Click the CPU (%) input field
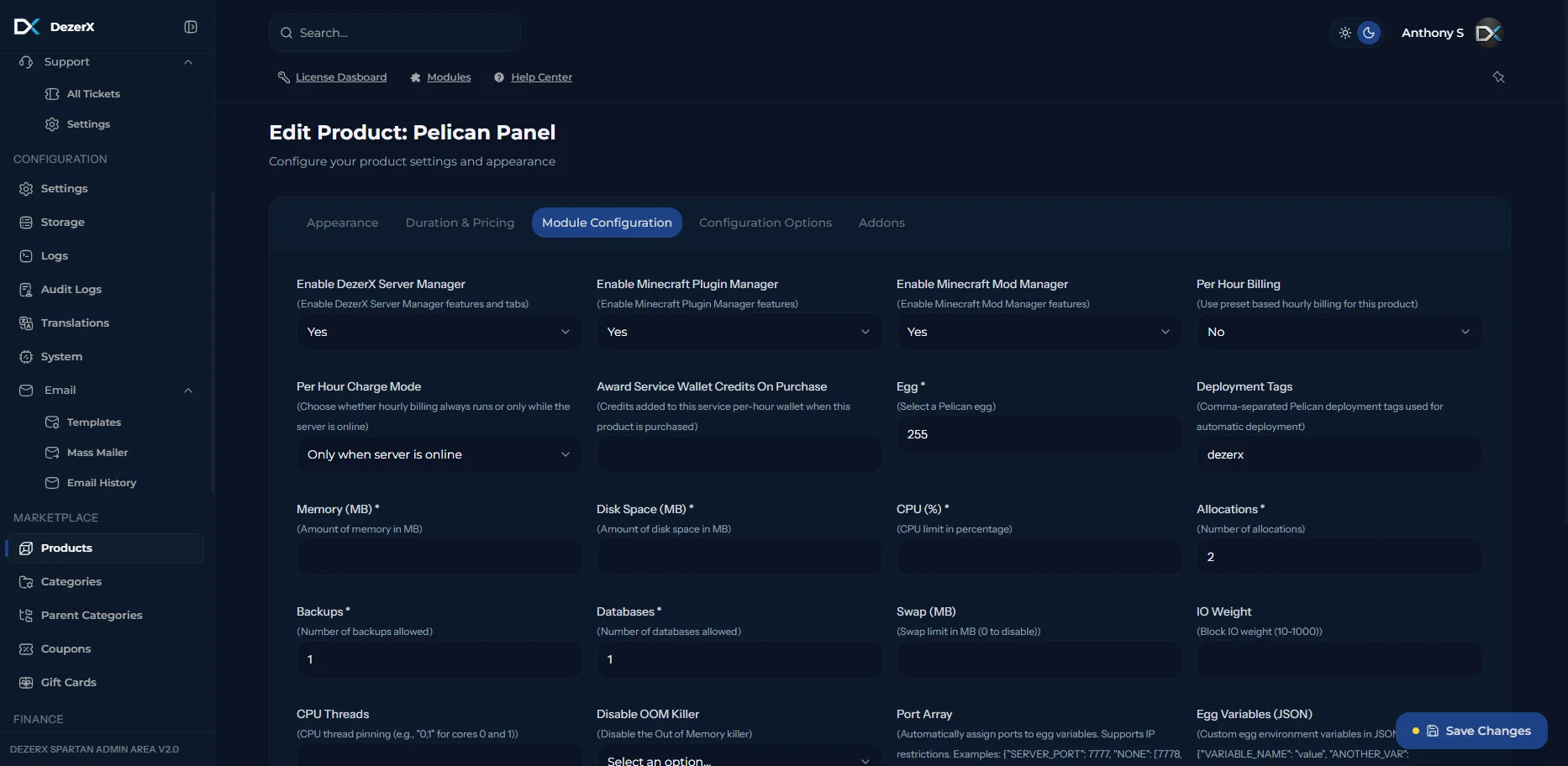The image size is (1568, 766). [x=1039, y=557]
